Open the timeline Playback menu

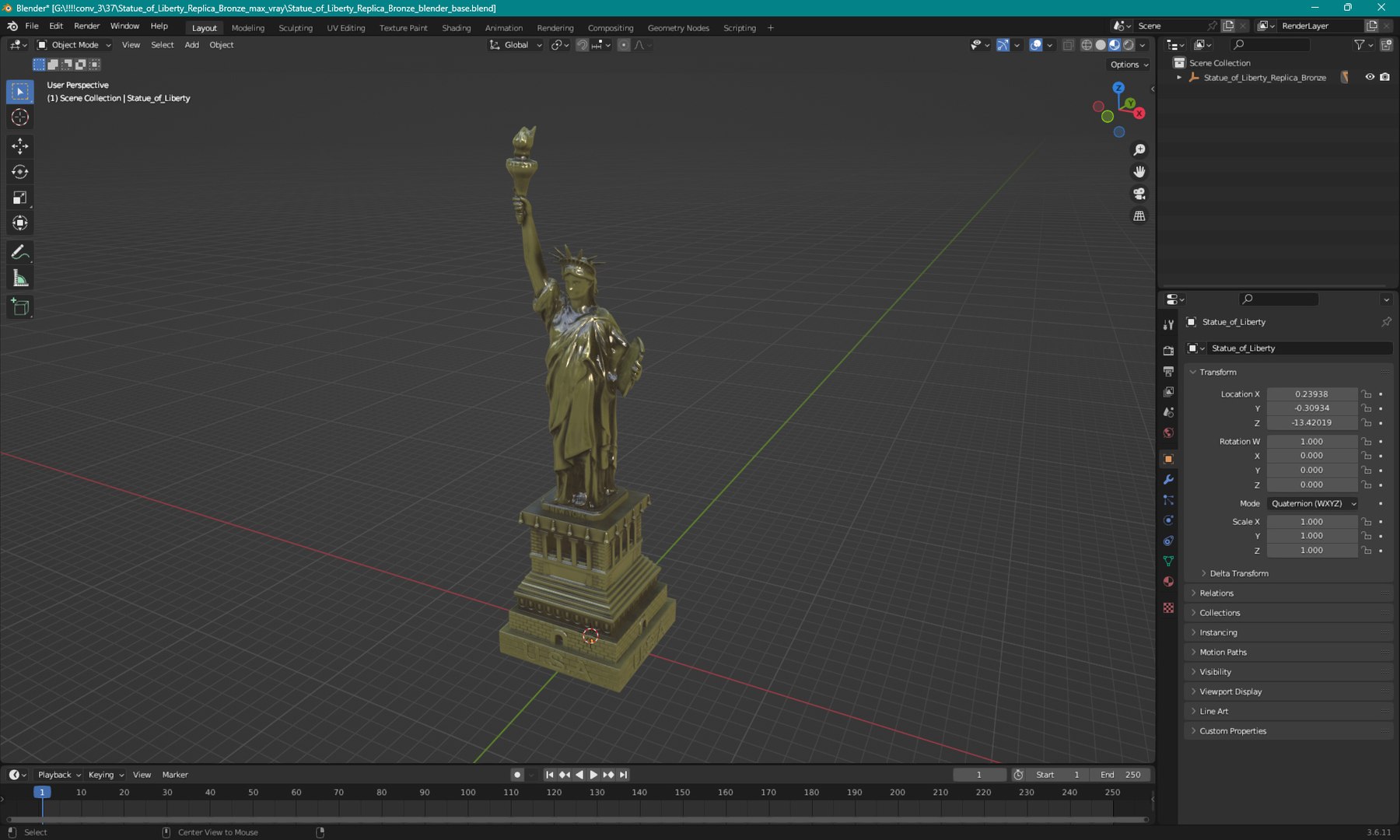(x=58, y=775)
